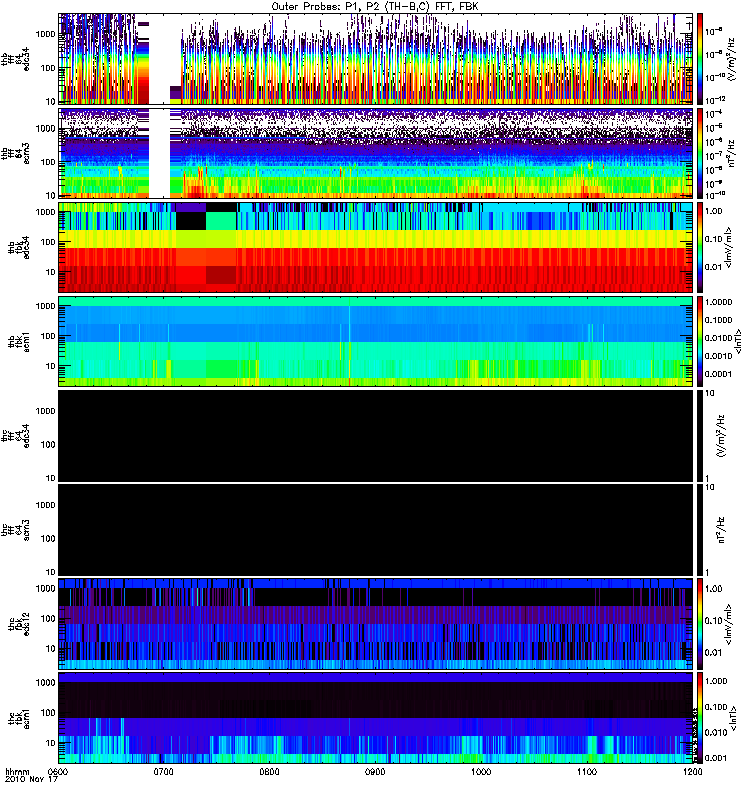Click the 1000 y-axis tick of thc fbk scm1 panel

(45, 683)
